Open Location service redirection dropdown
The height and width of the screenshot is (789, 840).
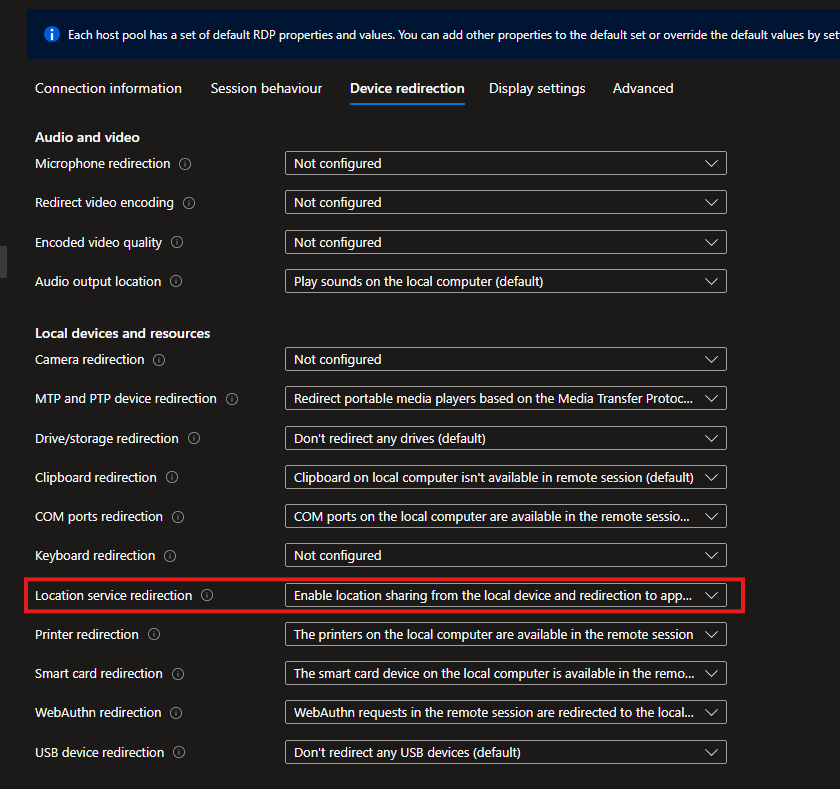pos(505,595)
